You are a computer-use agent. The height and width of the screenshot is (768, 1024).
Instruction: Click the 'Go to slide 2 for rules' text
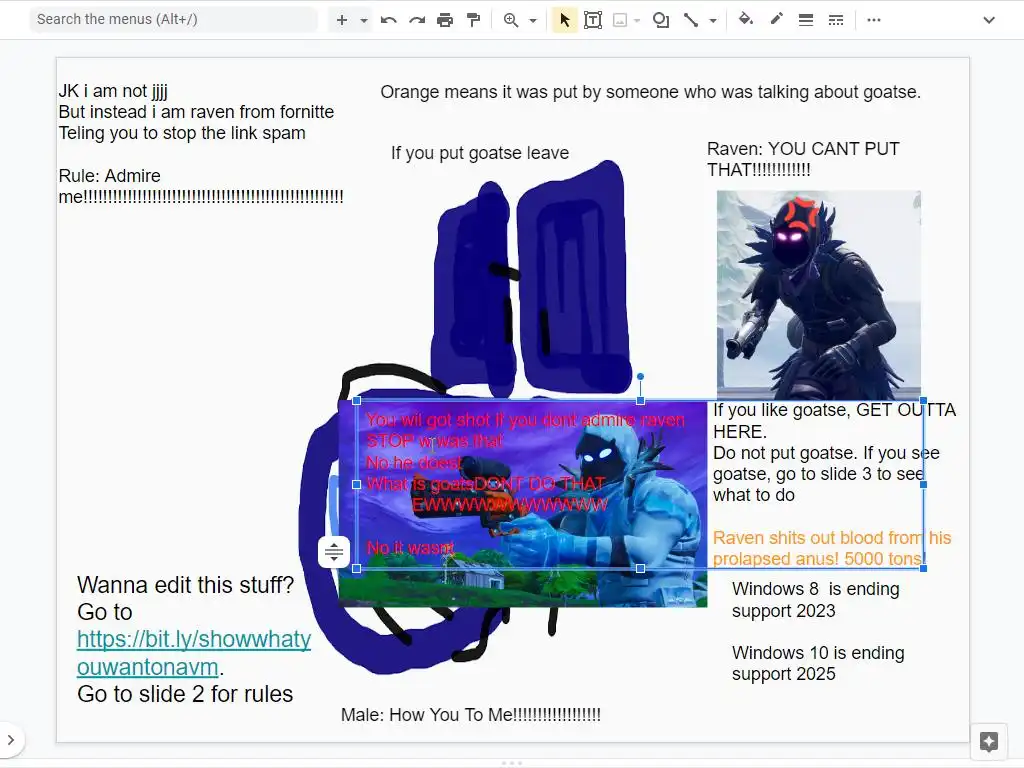(185, 694)
